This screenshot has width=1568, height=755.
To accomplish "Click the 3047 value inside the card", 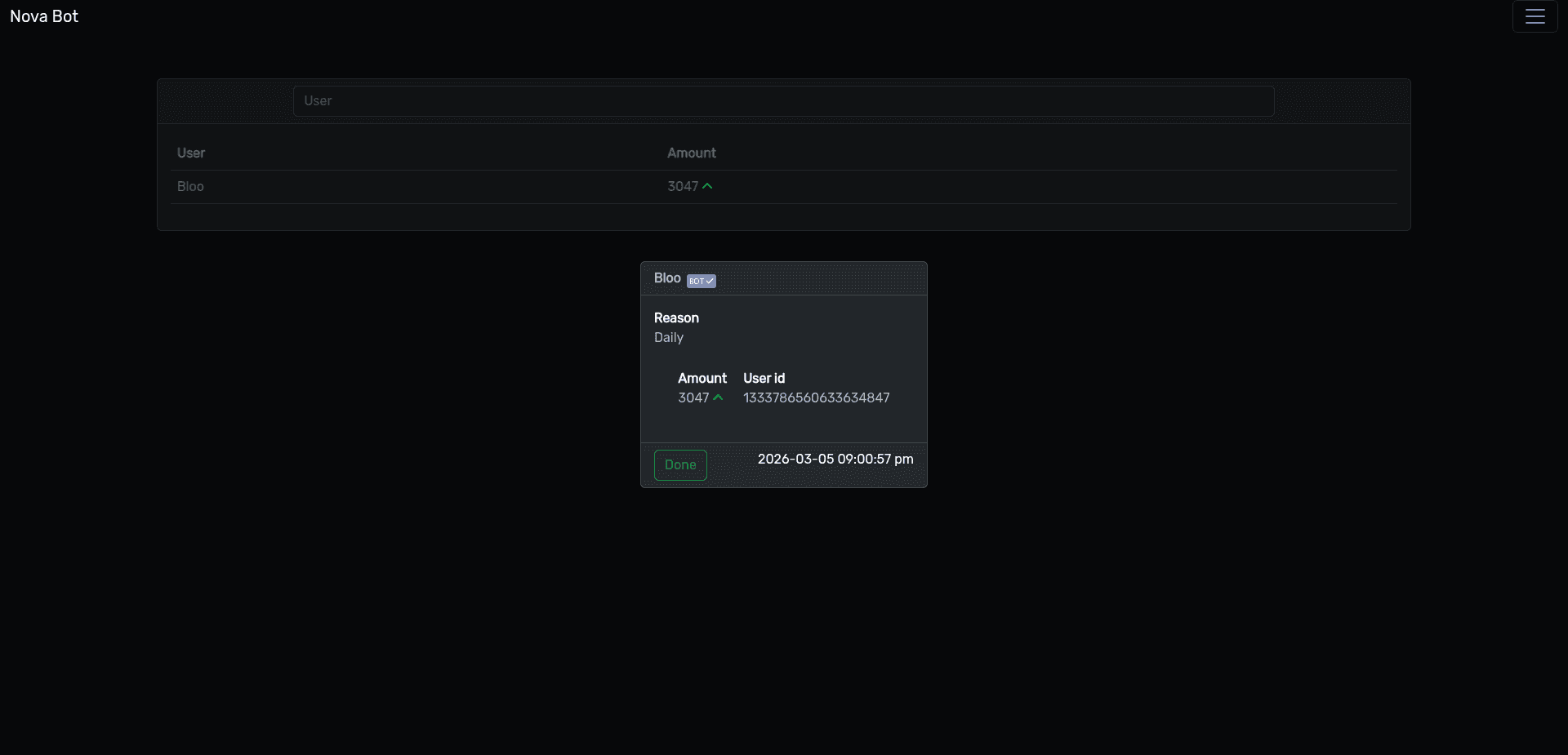I will (x=693, y=398).
